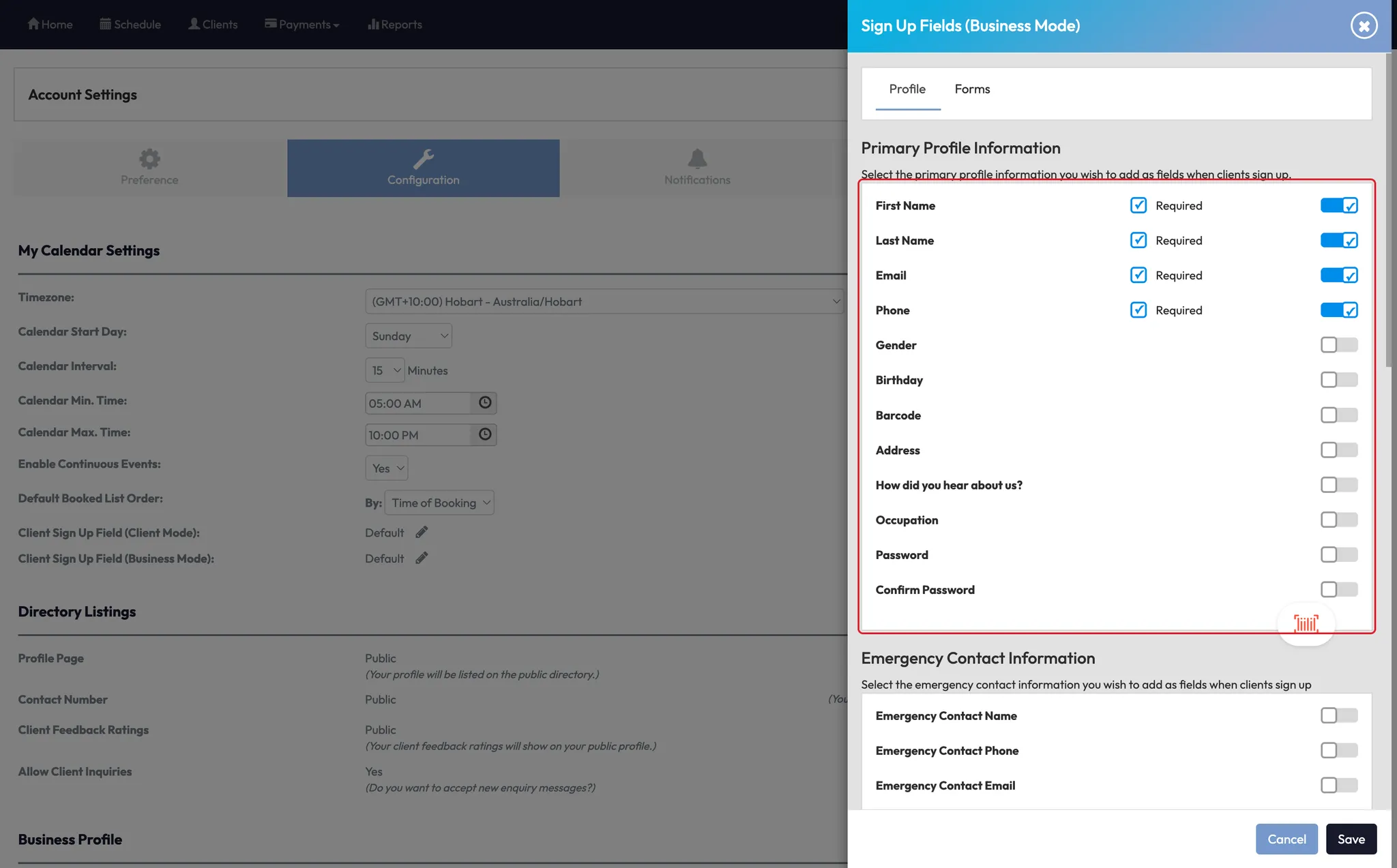Open Notifications settings bell icon
The width and height of the screenshot is (1397, 868).
tap(696, 159)
